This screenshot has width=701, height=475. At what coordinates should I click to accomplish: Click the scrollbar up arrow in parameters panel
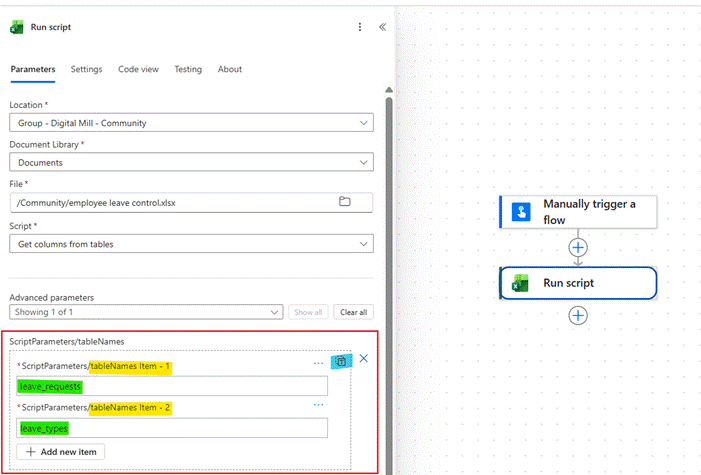point(389,90)
